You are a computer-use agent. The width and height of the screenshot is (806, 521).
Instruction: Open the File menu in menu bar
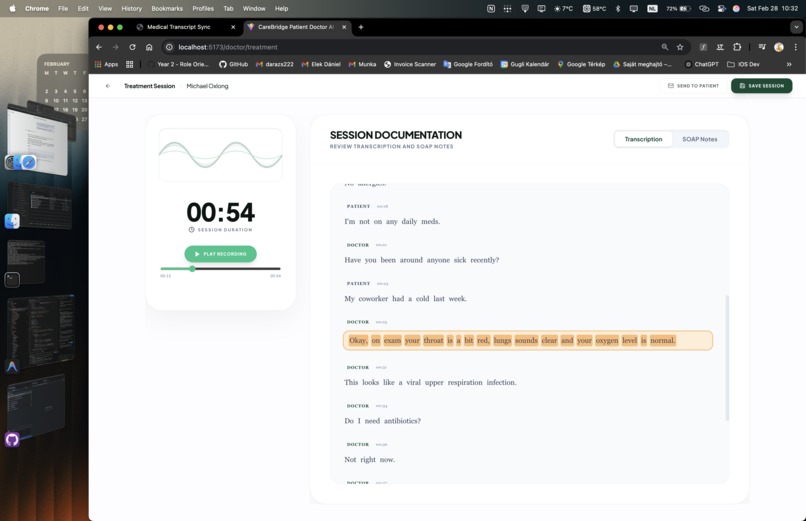[63, 8]
